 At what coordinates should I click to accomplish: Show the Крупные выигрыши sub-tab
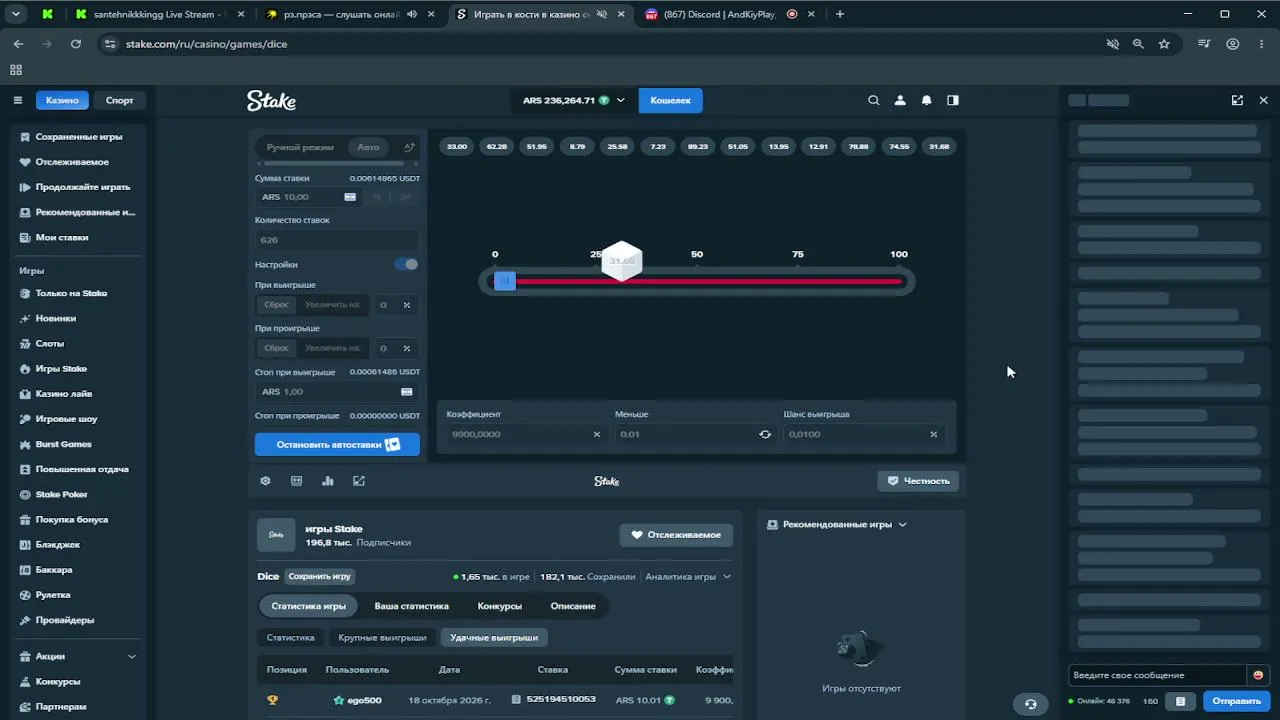coord(382,638)
